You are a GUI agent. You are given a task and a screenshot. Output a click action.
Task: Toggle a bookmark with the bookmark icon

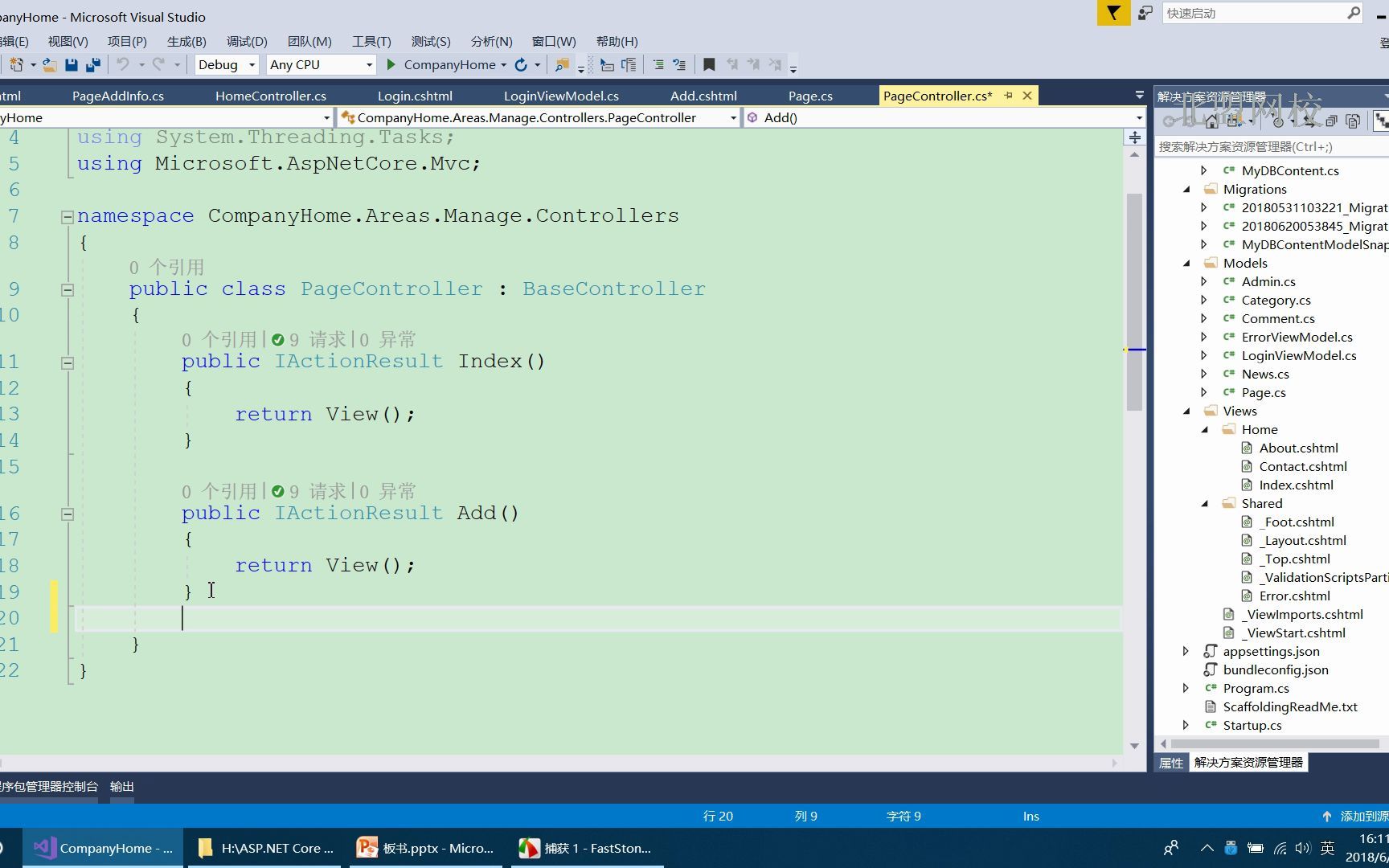click(x=709, y=64)
